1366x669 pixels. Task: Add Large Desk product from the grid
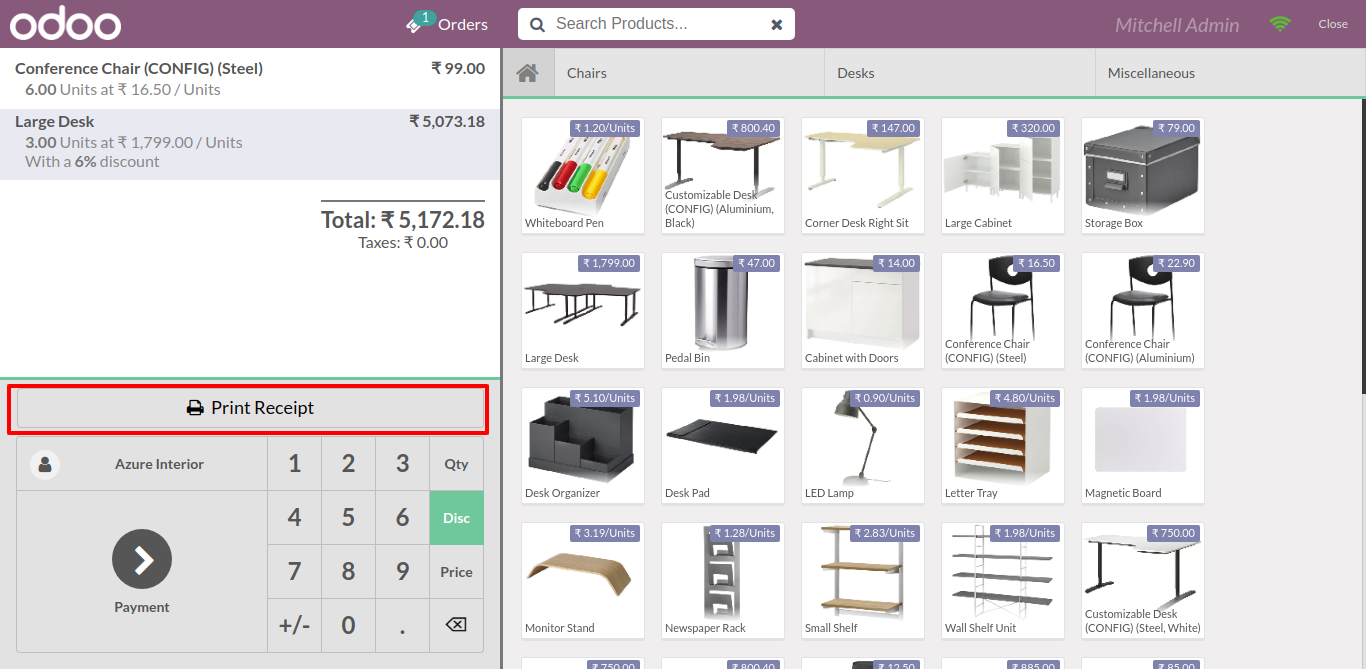pyautogui.click(x=583, y=311)
